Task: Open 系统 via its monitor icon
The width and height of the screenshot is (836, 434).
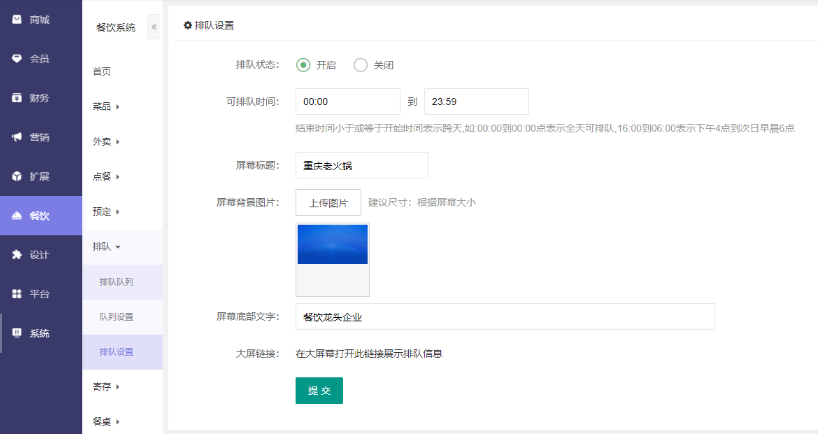Action: [17, 332]
